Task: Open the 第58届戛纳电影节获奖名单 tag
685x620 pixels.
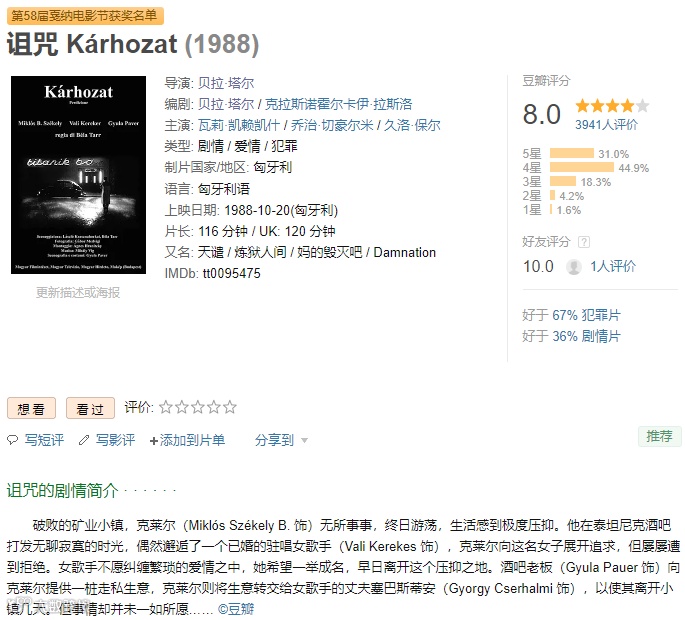Action: [85, 16]
